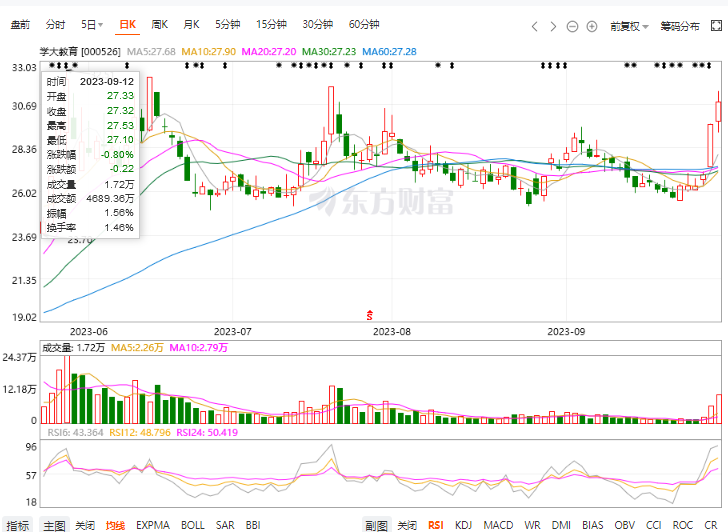Select DMI sub chart indicator
Viewport: 728px width, 532px height.
(561, 525)
